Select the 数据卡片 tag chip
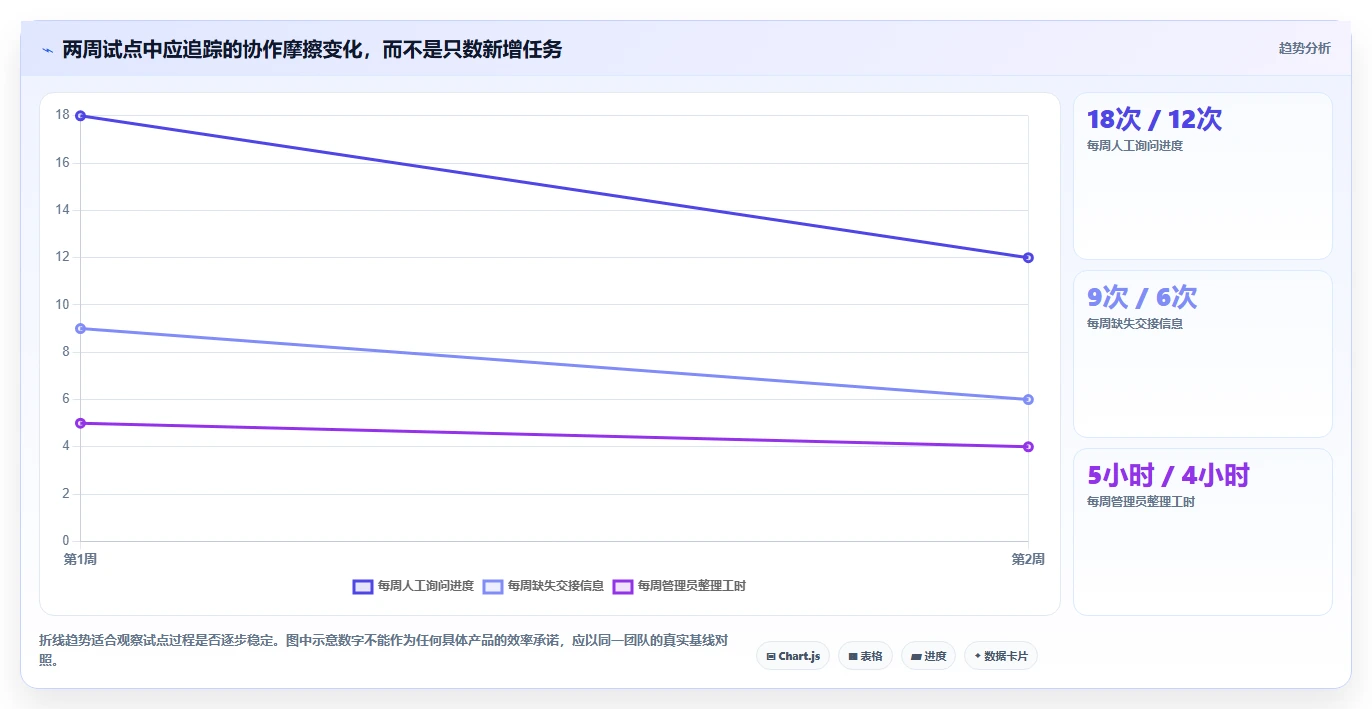Viewport: 1372px width, 709px height. click(1001, 656)
